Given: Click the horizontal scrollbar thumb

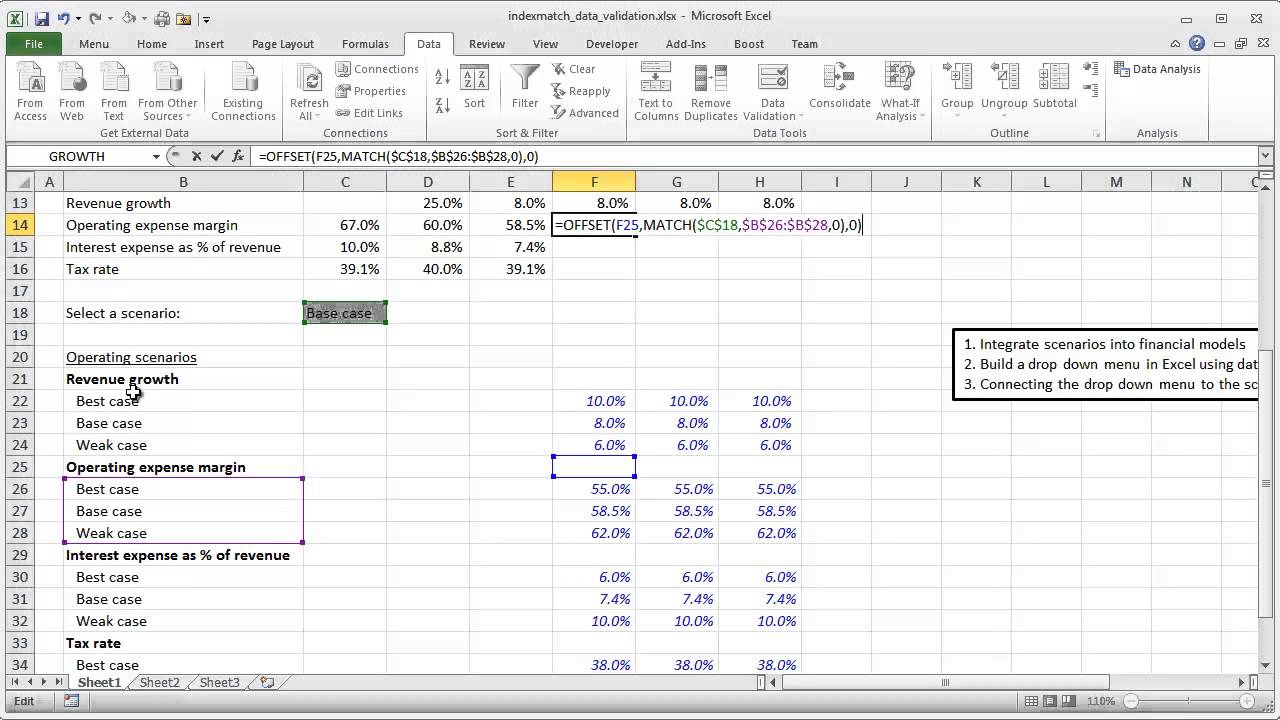Looking at the screenshot, I should pyautogui.click(x=945, y=682).
